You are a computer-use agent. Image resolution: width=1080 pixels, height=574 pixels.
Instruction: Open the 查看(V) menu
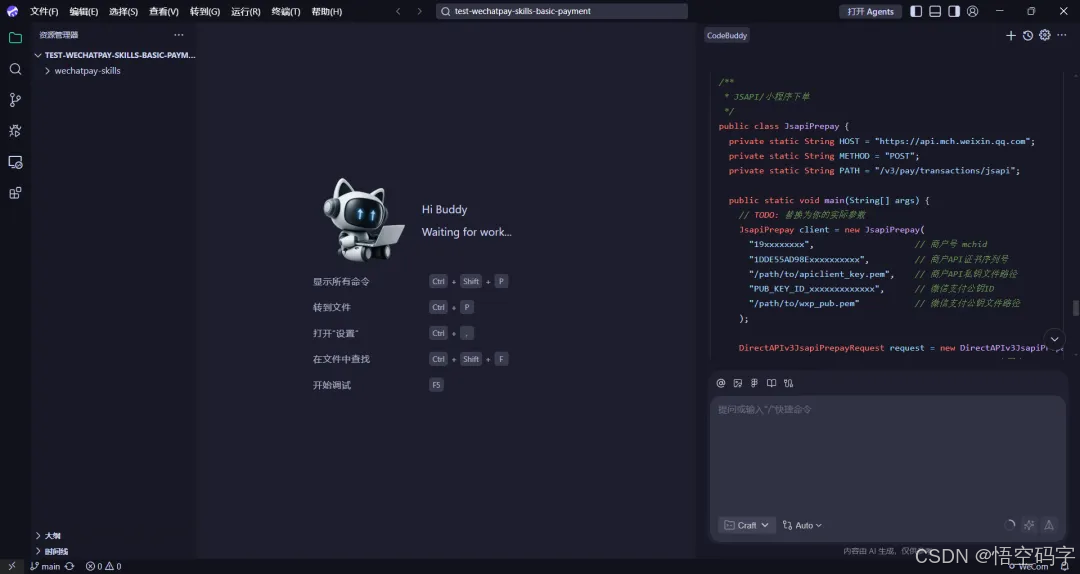164,11
